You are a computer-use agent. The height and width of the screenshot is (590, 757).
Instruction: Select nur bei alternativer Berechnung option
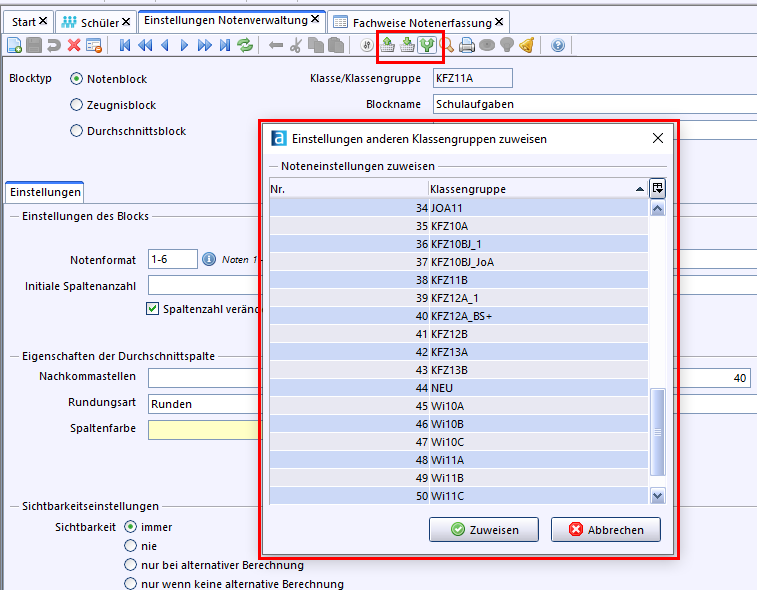pos(130,564)
